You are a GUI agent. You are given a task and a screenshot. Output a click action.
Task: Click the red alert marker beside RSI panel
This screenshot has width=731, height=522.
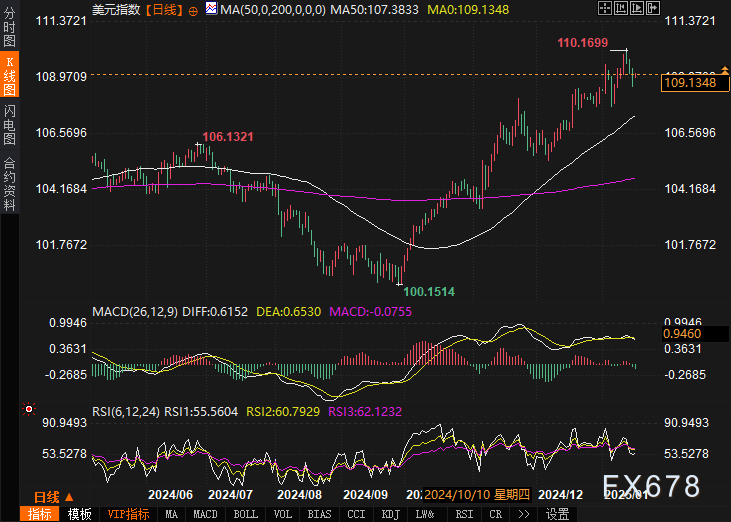(28, 409)
